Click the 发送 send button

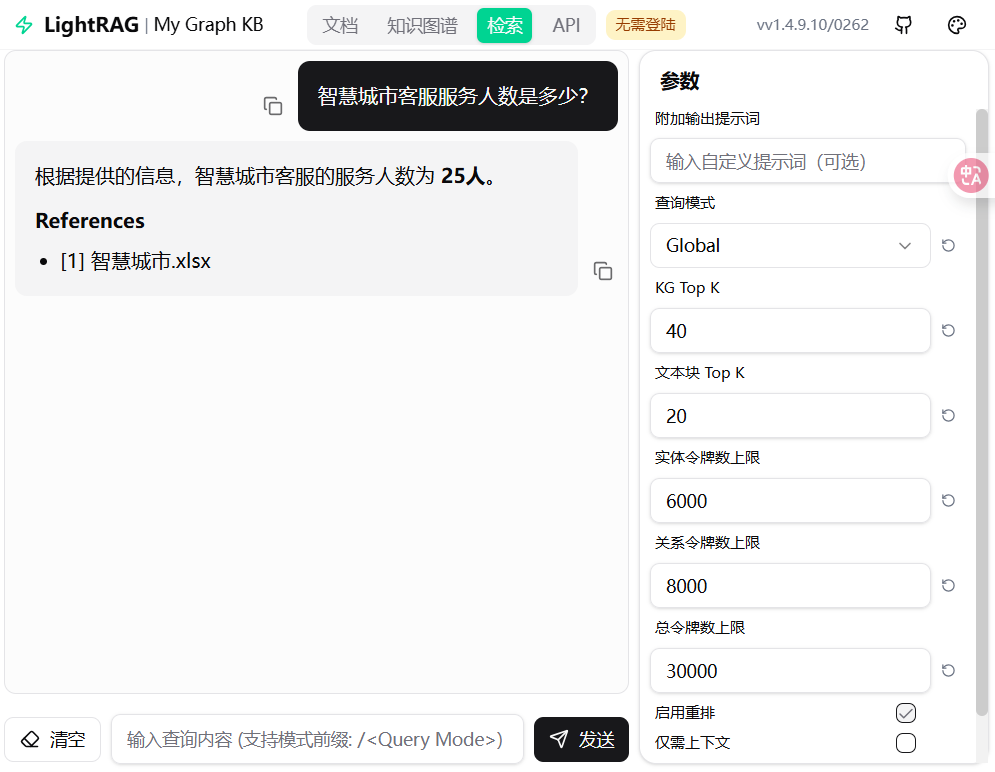[581, 740]
